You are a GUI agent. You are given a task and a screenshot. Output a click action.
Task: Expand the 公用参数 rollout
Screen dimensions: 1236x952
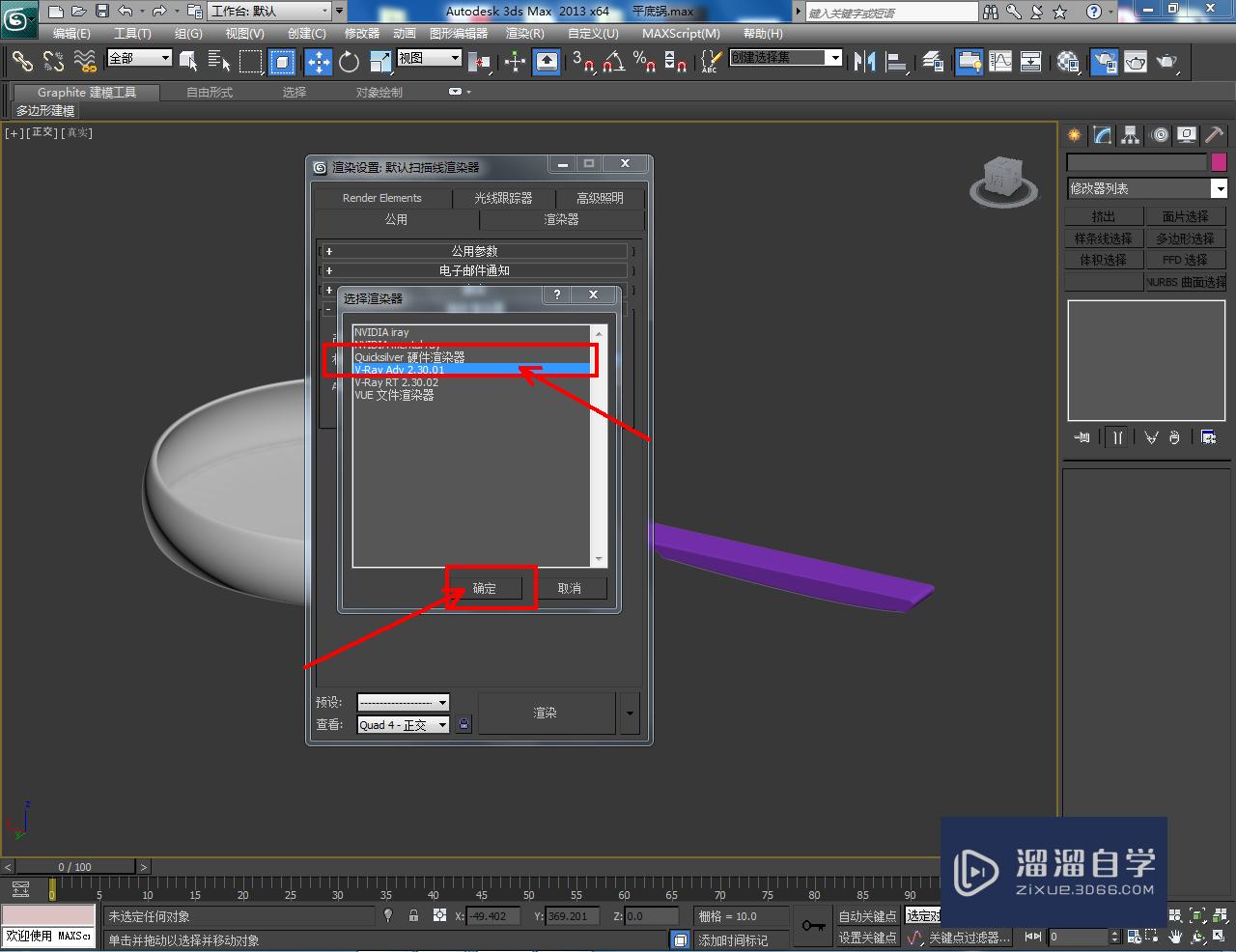point(474,250)
